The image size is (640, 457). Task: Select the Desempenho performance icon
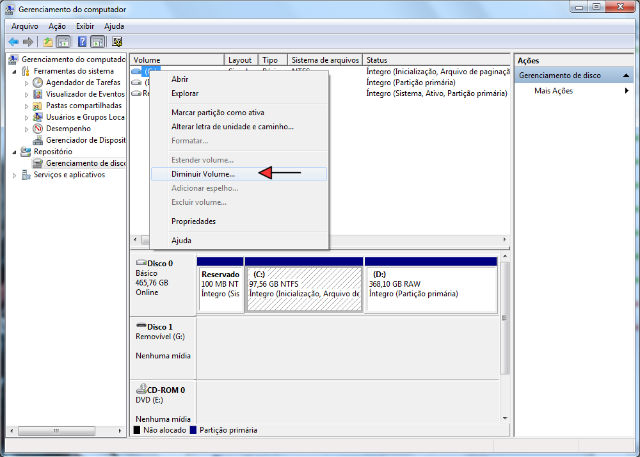click(x=38, y=129)
